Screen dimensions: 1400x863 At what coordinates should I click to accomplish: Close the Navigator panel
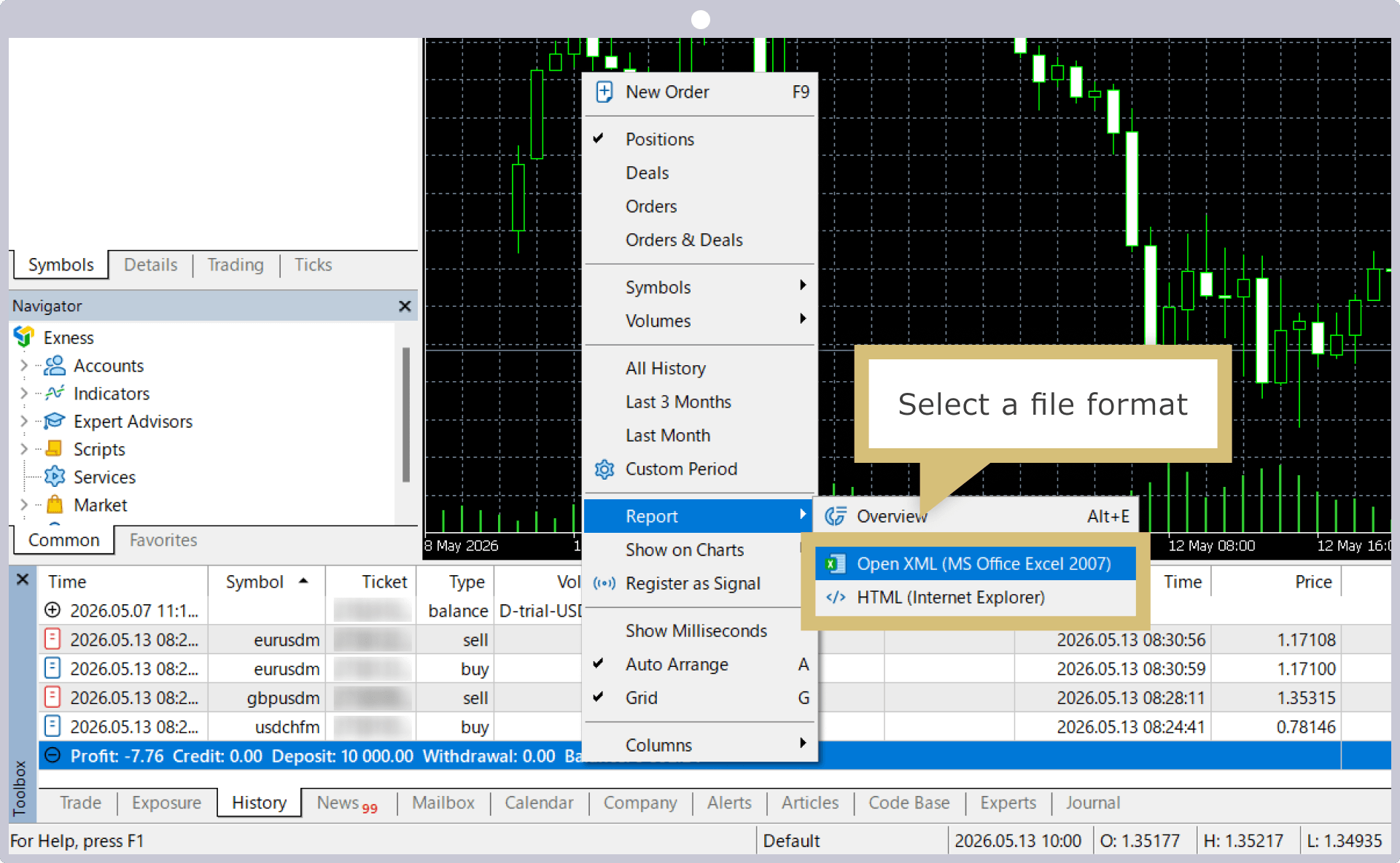pos(405,306)
